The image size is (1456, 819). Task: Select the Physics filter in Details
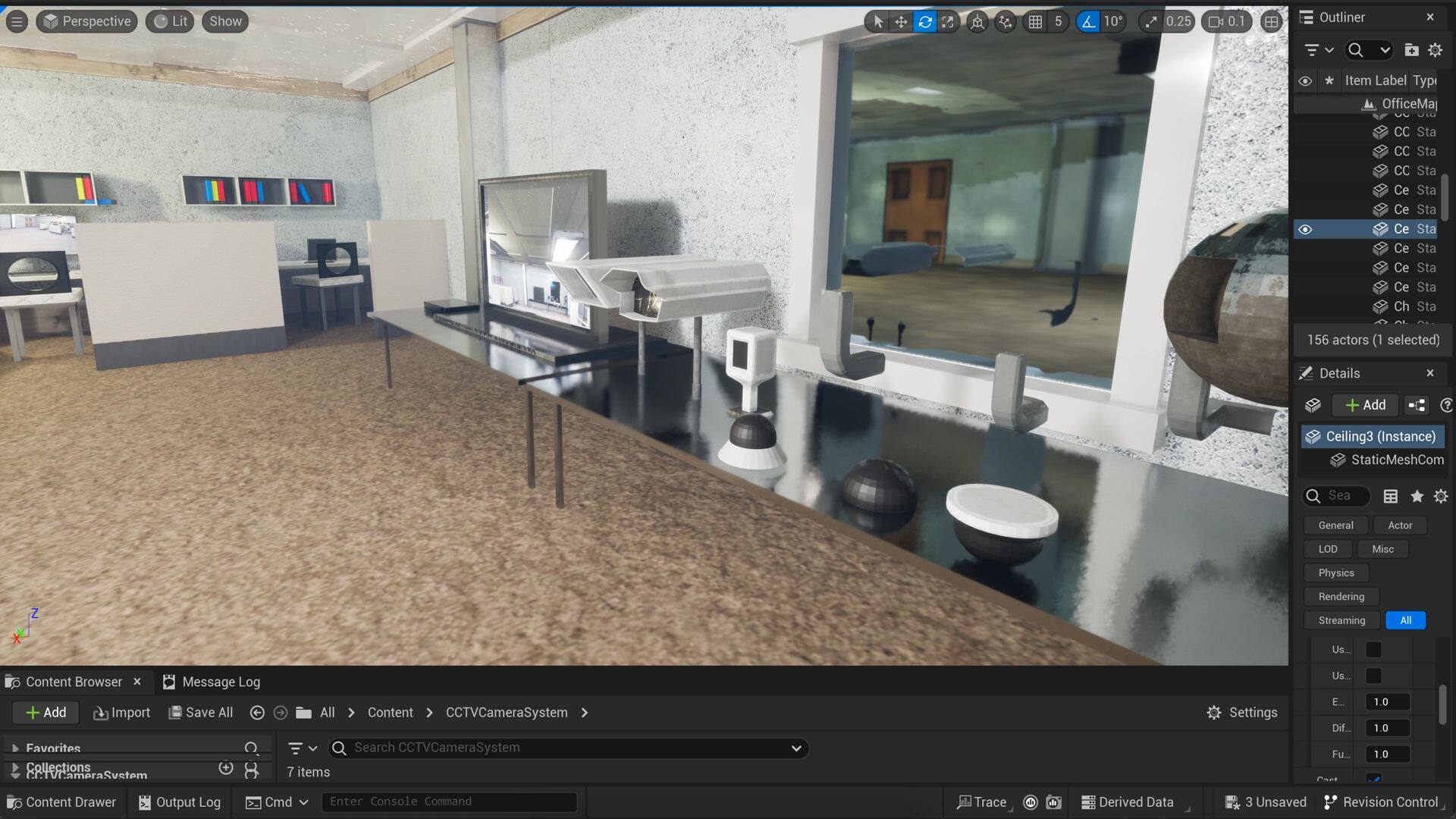pyautogui.click(x=1335, y=573)
